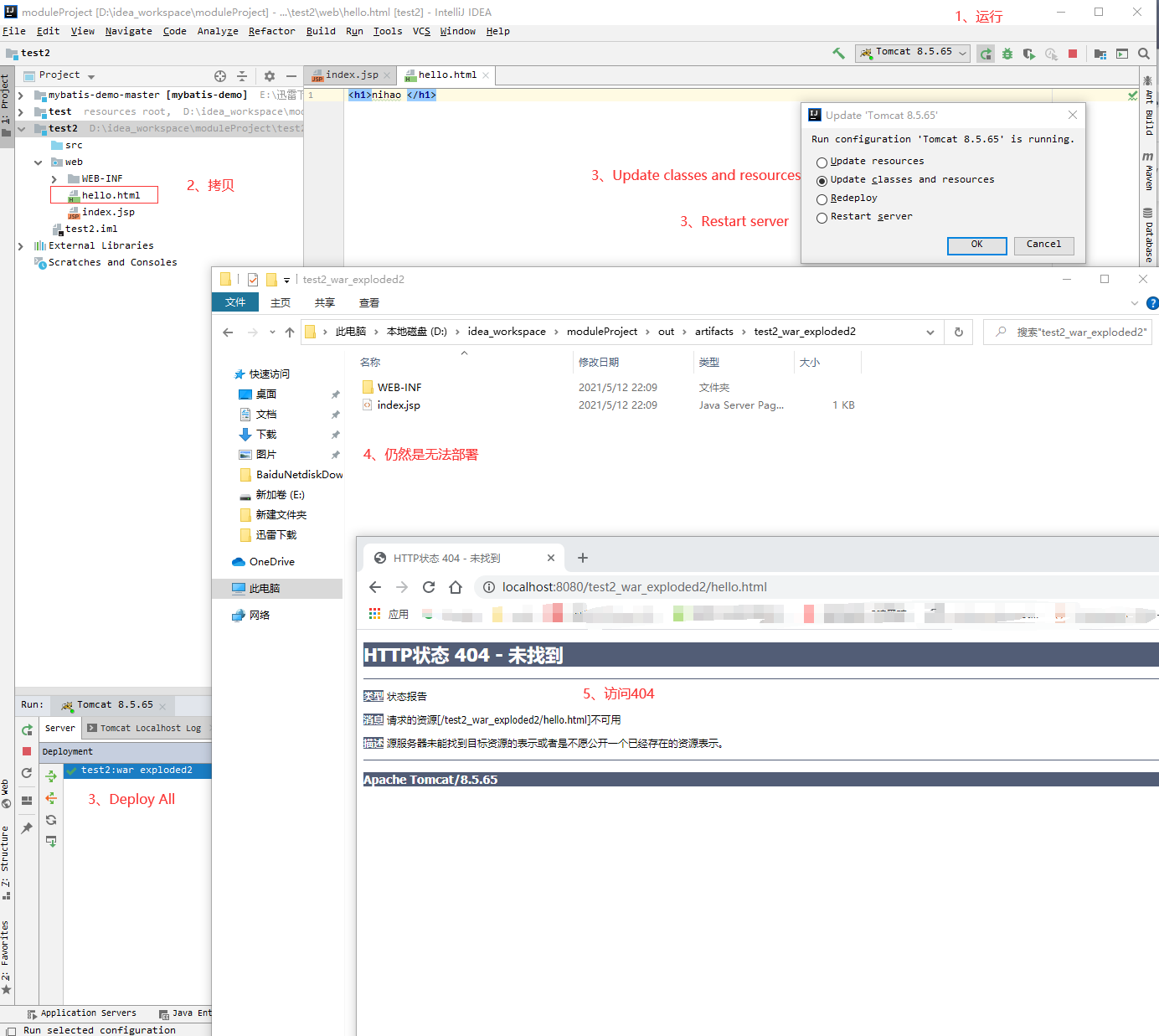
Task: Click the Search Everywhere magnifier icon
Action: [1144, 54]
